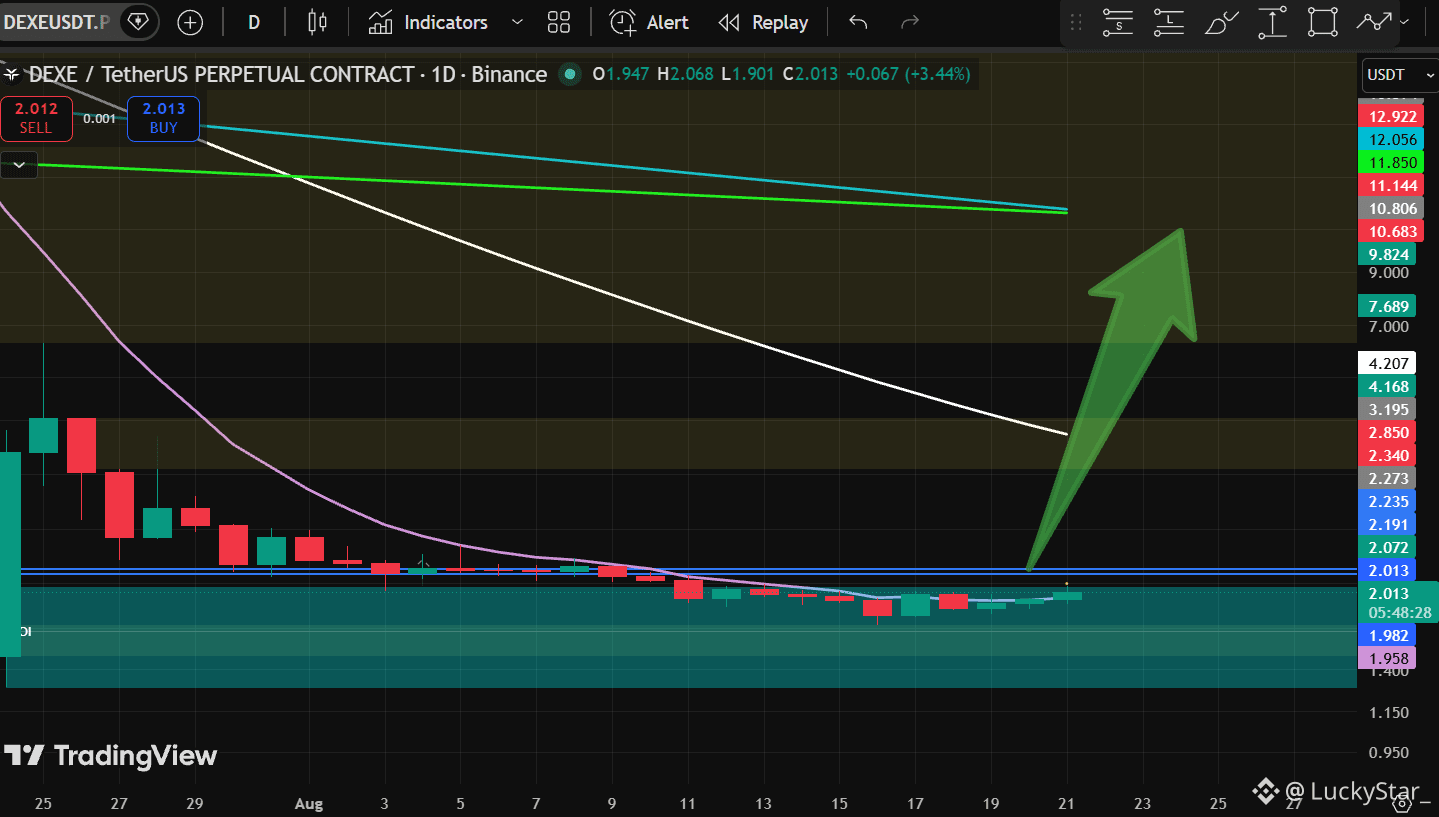Redo the chart action
The width and height of the screenshot is (1439, 817).
tap(909, 22)
